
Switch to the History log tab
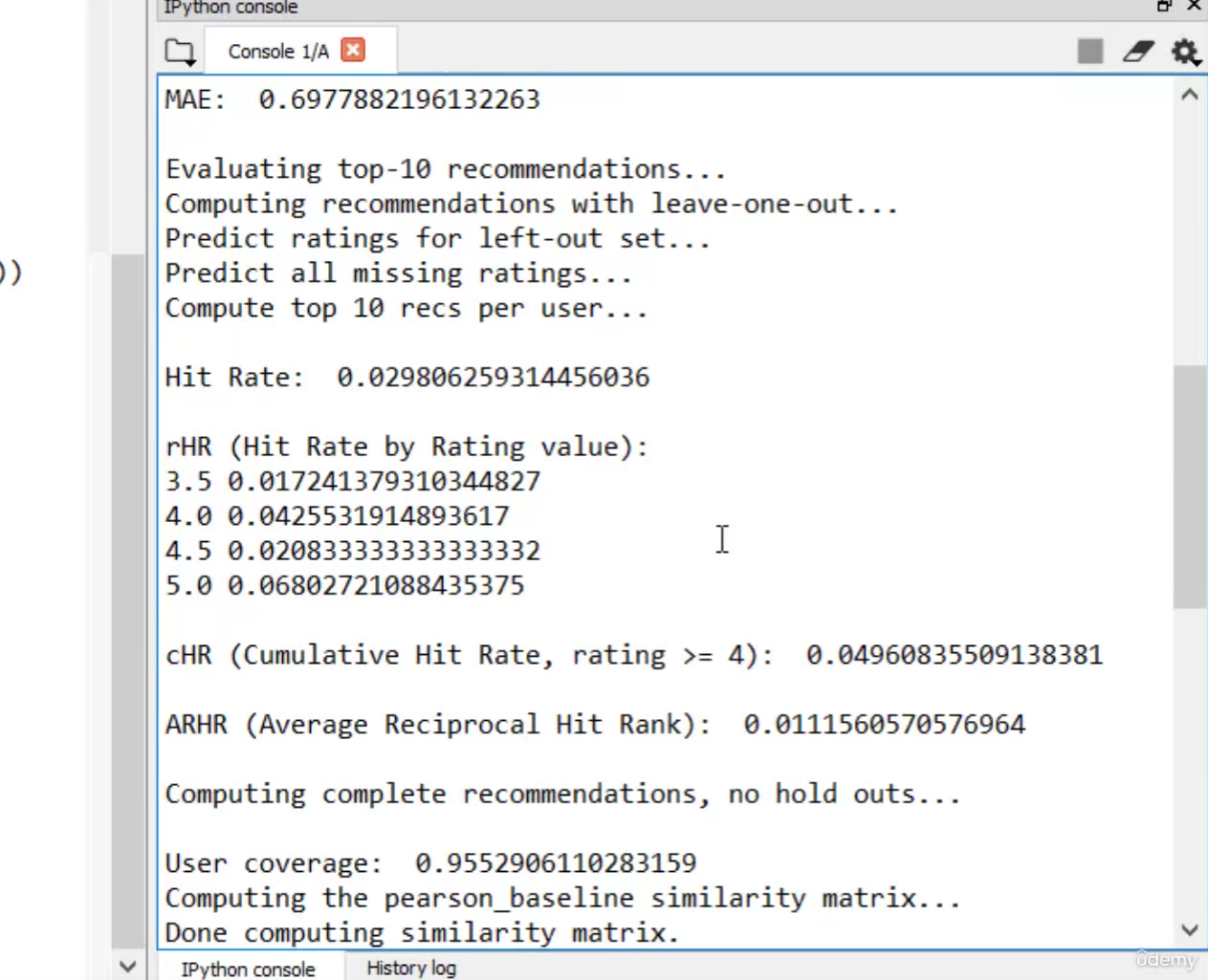[x=411, y=968]
